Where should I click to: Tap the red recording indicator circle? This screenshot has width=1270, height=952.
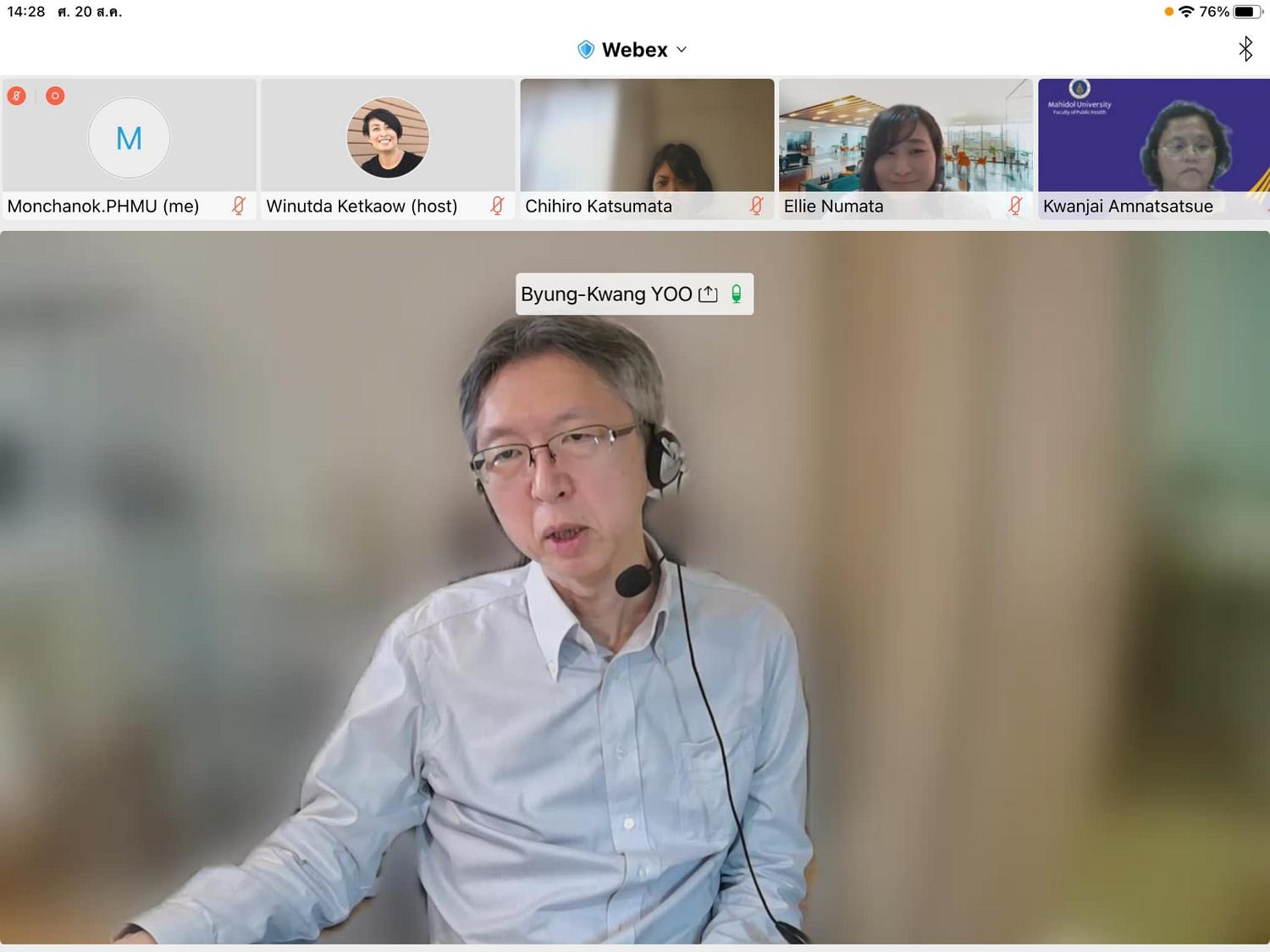click(x=55, y=96)
